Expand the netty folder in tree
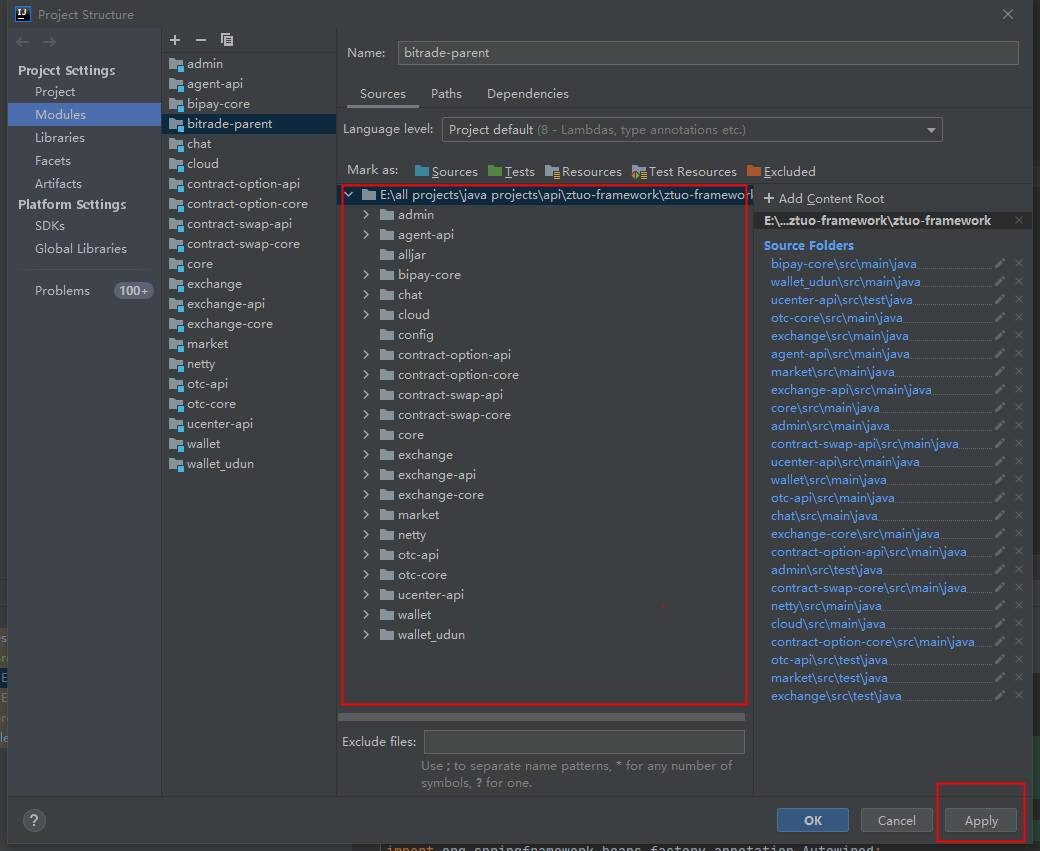The image size is (1040, 851). 366,534
